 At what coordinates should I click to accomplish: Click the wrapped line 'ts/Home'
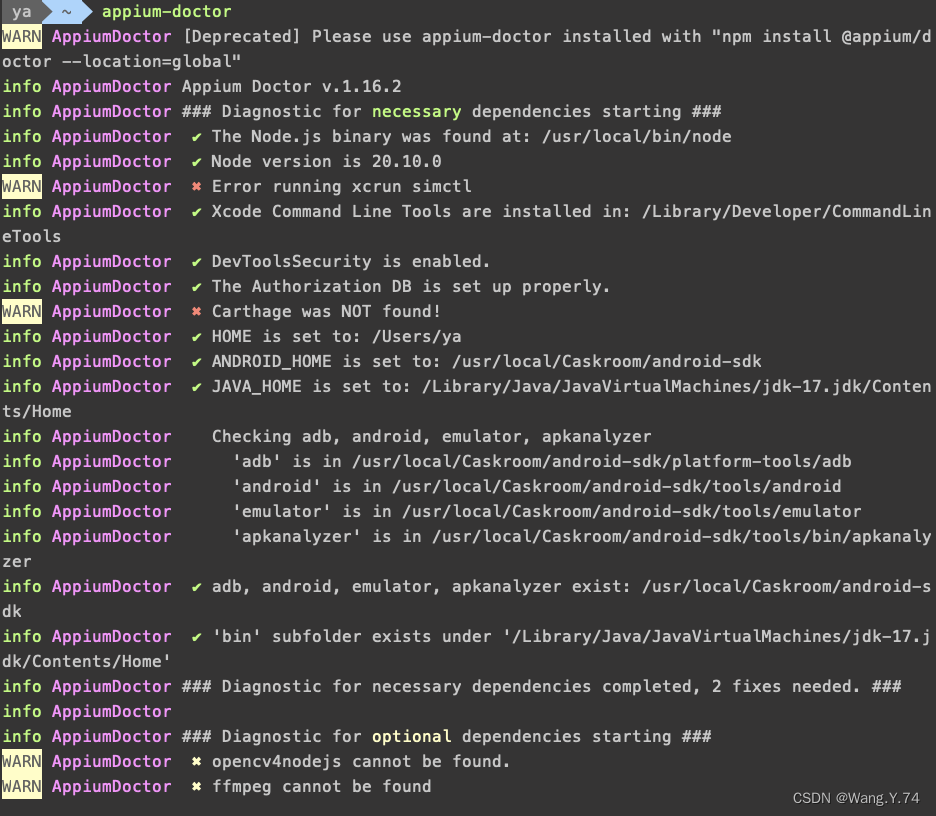36,411
